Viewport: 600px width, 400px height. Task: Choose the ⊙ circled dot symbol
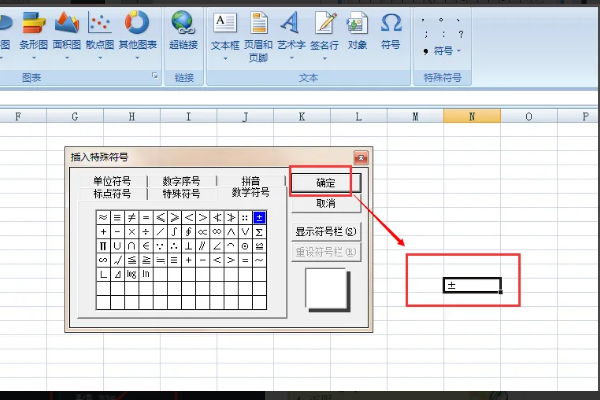[x=245, y=246]
